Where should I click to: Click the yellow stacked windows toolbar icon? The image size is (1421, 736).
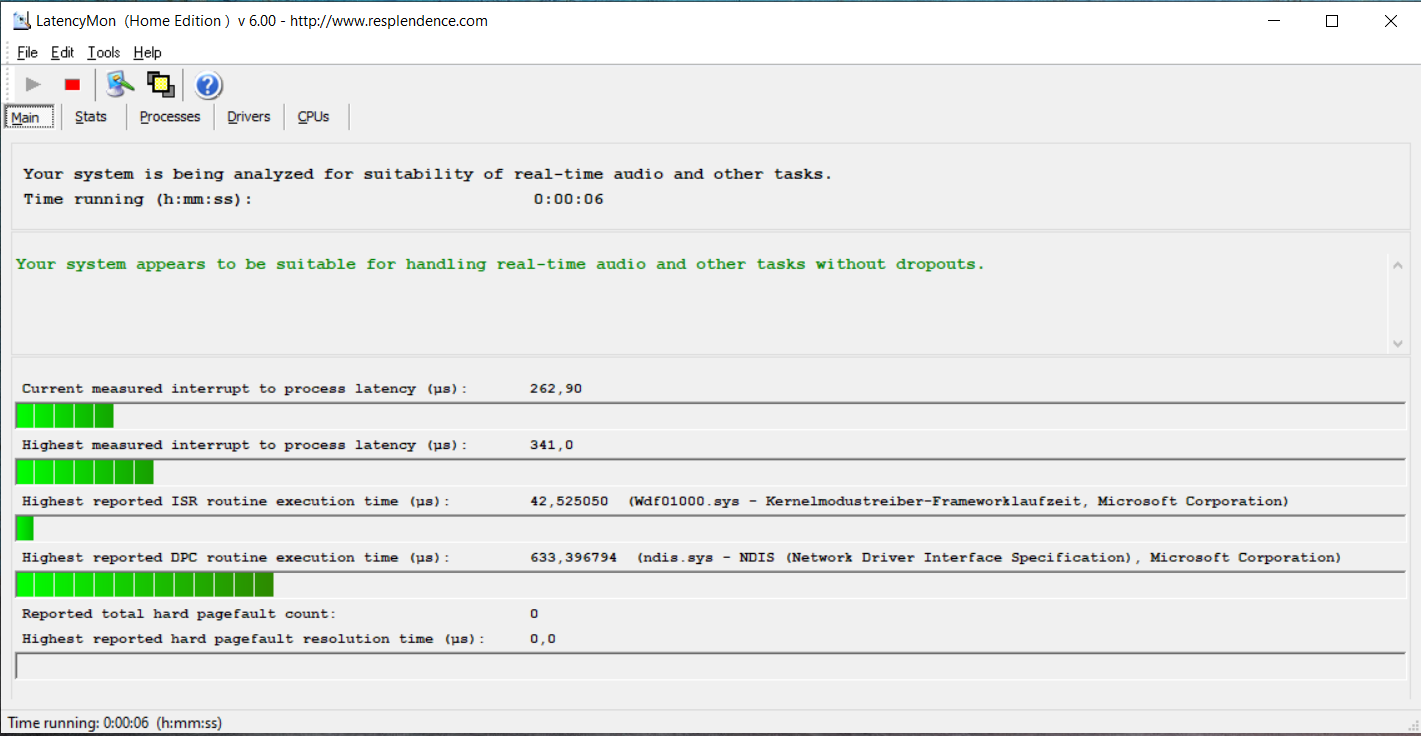coord(160,85)
